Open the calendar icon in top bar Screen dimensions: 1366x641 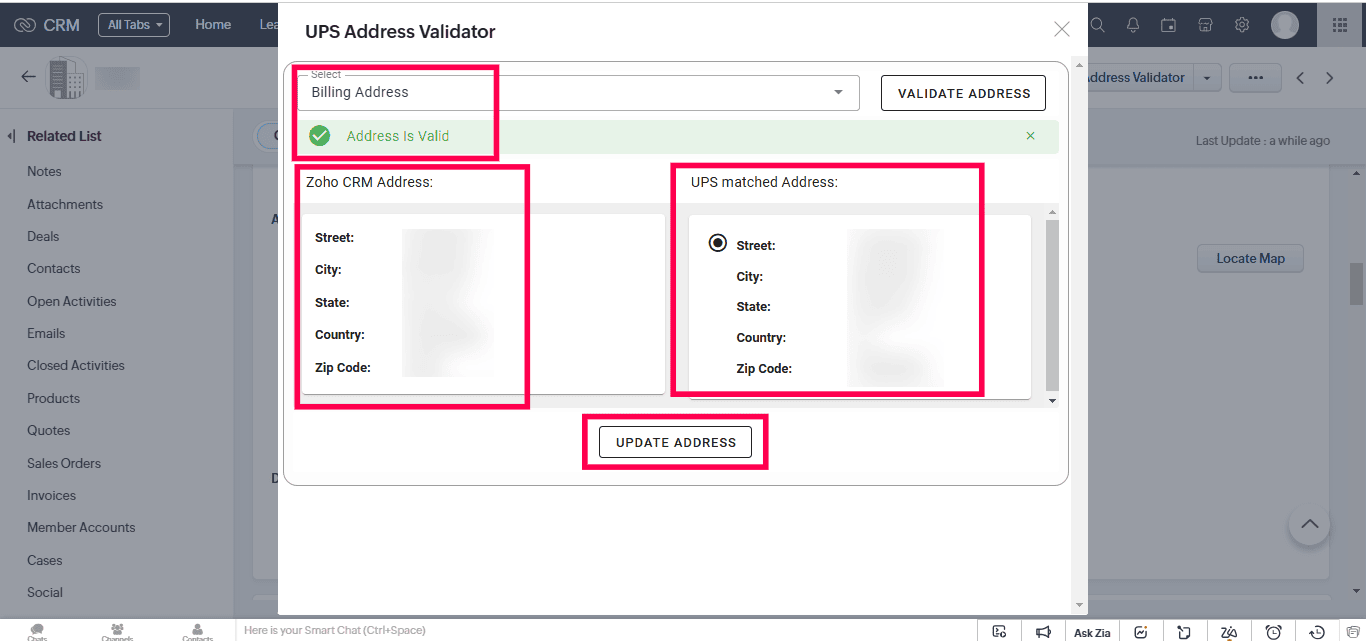click(1169, 25)
